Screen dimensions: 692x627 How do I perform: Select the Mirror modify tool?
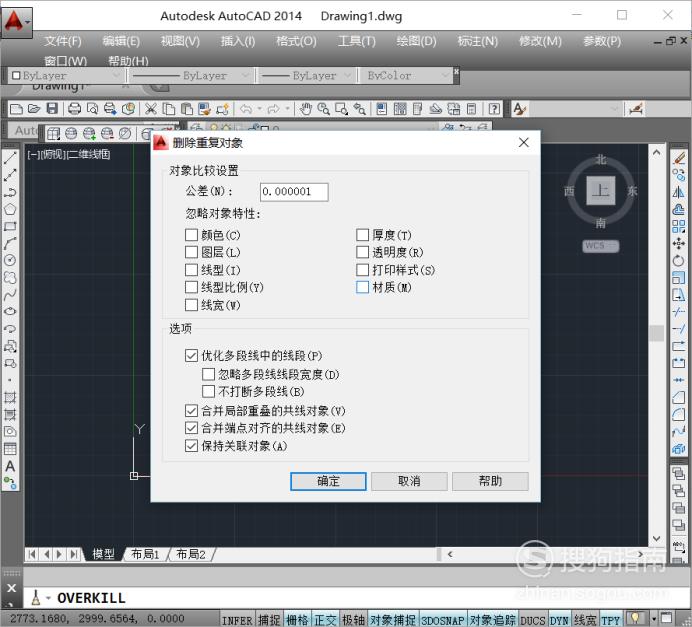pos(679,192)
